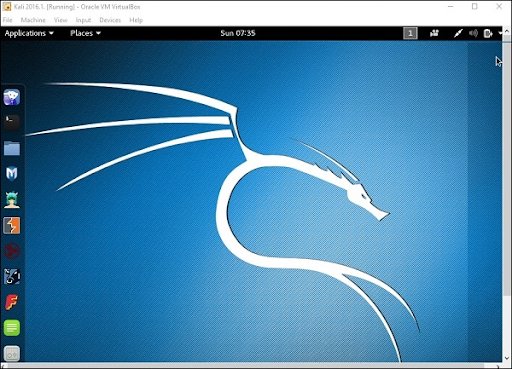Screen dimensions: 512x369
Task: Click the power status icon in top bar
Action: tap(488, 33)
